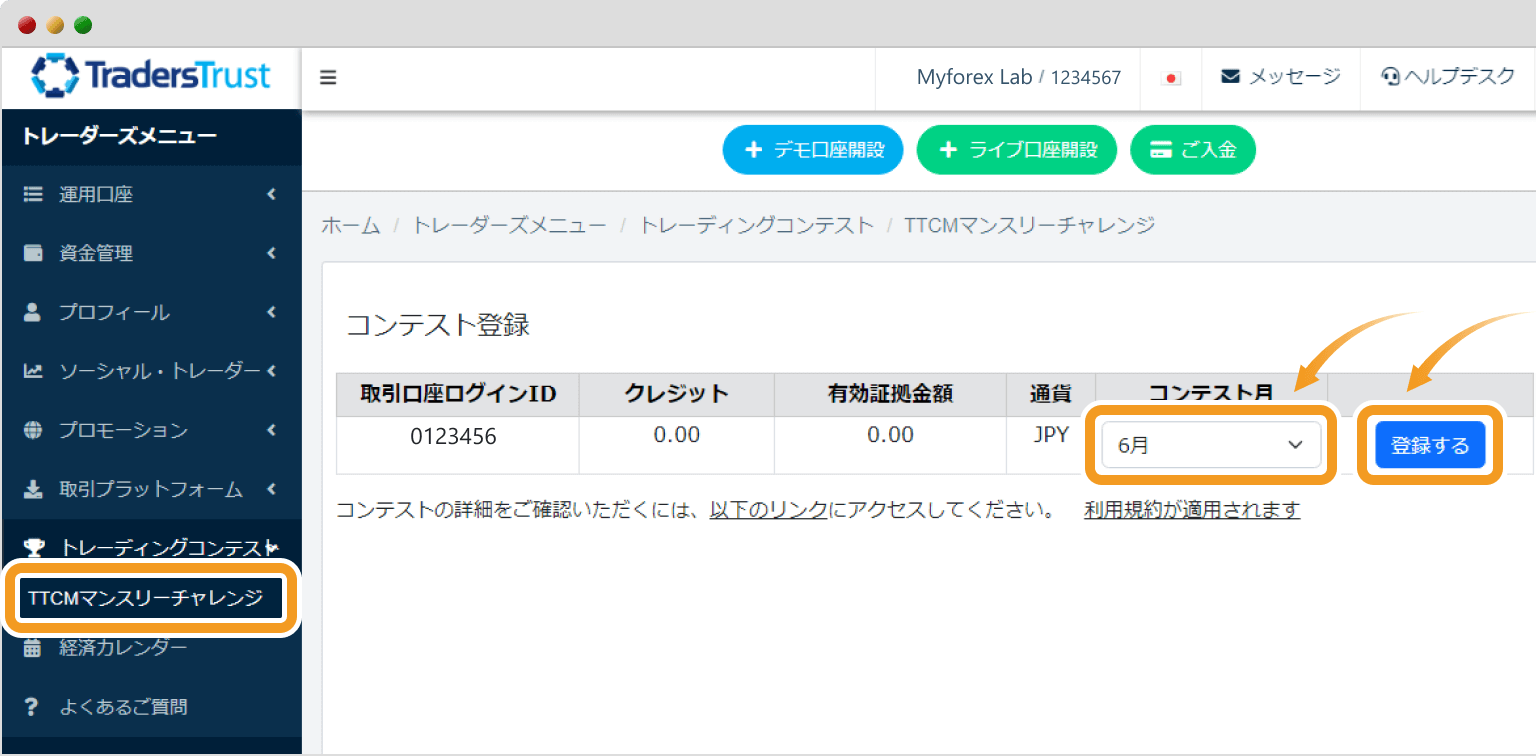The width and height of the screenshot is (1536, 756).
Task: Select TTCMマンスリーチャレンジ in the sidebar
Action: click(x=151, y=598)
